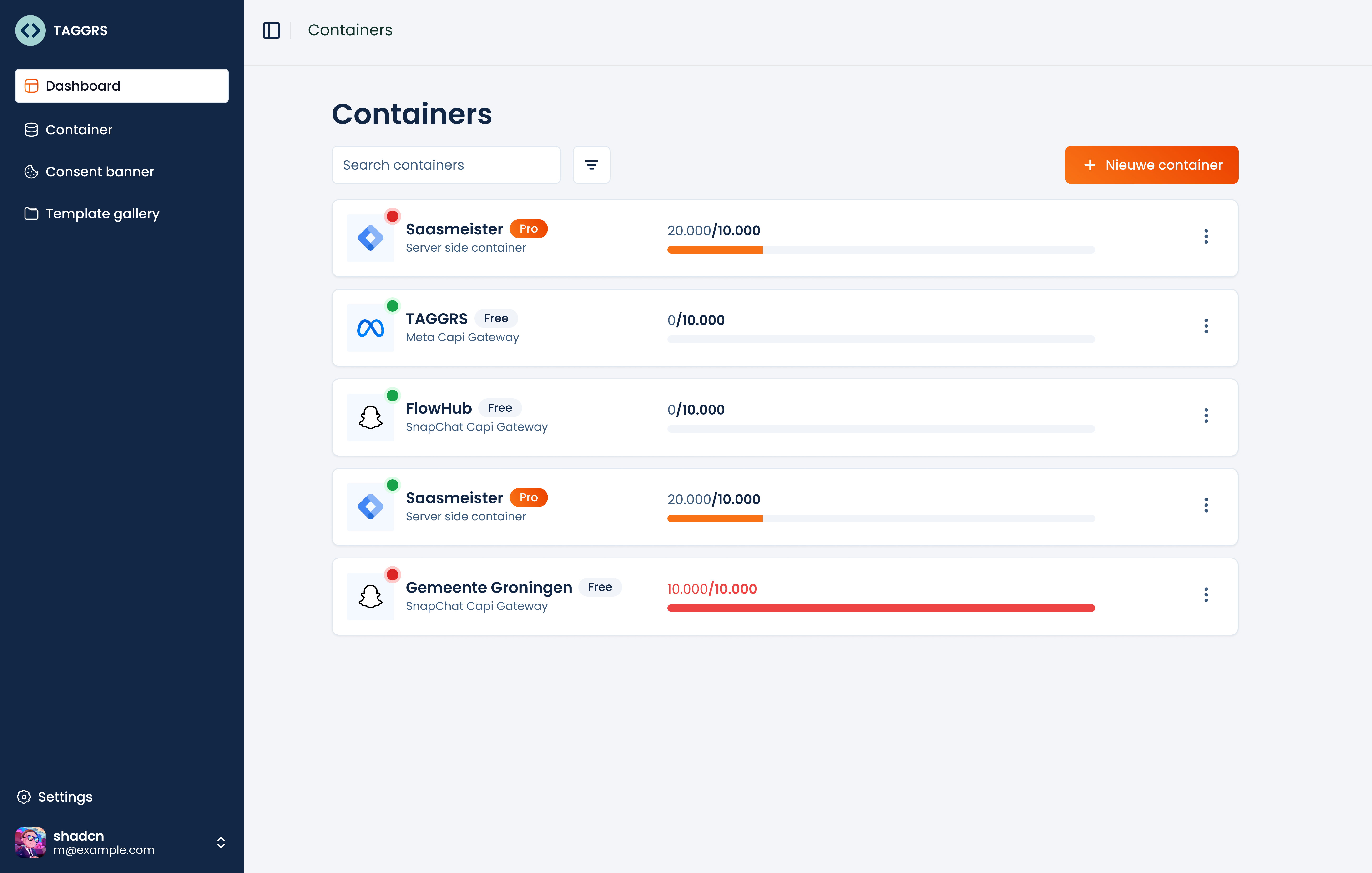Screen dimensions: 1372x873
Task: Click the Free badge on Gemeente Groningen
Action: click(600, 587)
